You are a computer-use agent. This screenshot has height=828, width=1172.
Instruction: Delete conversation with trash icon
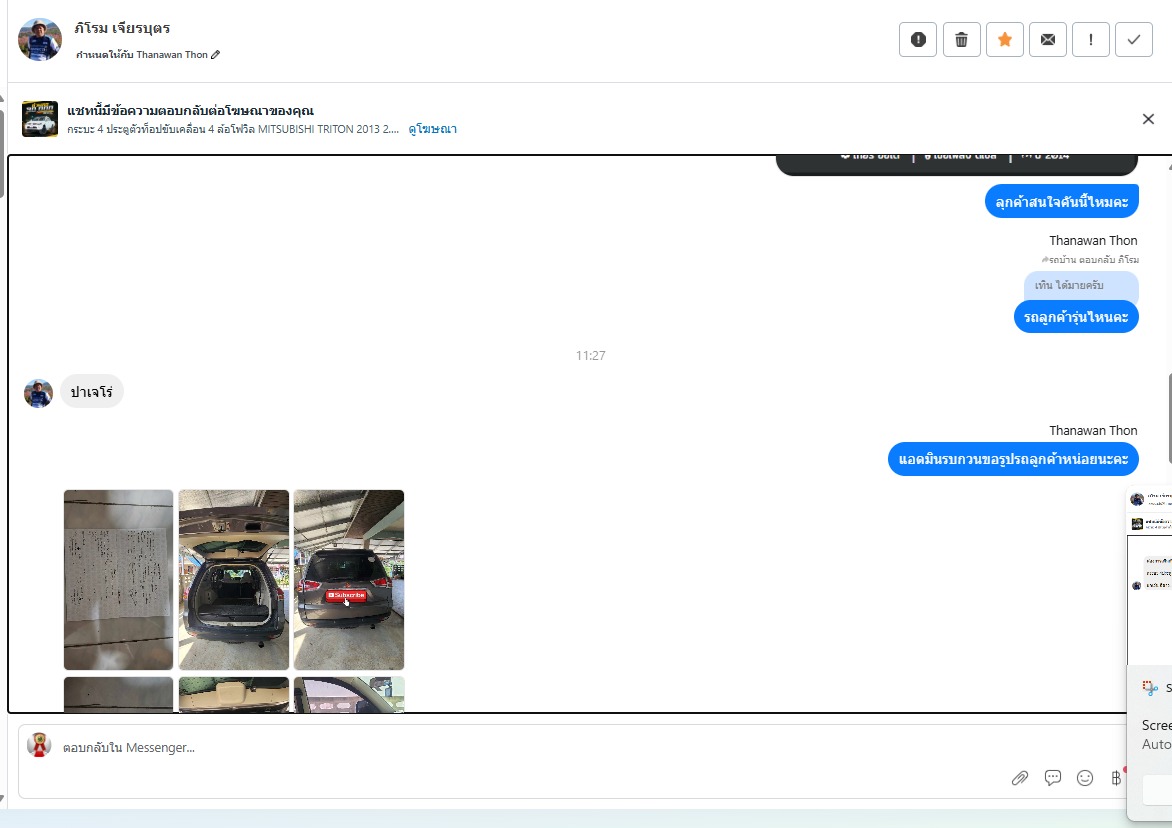tap(961, 40)
